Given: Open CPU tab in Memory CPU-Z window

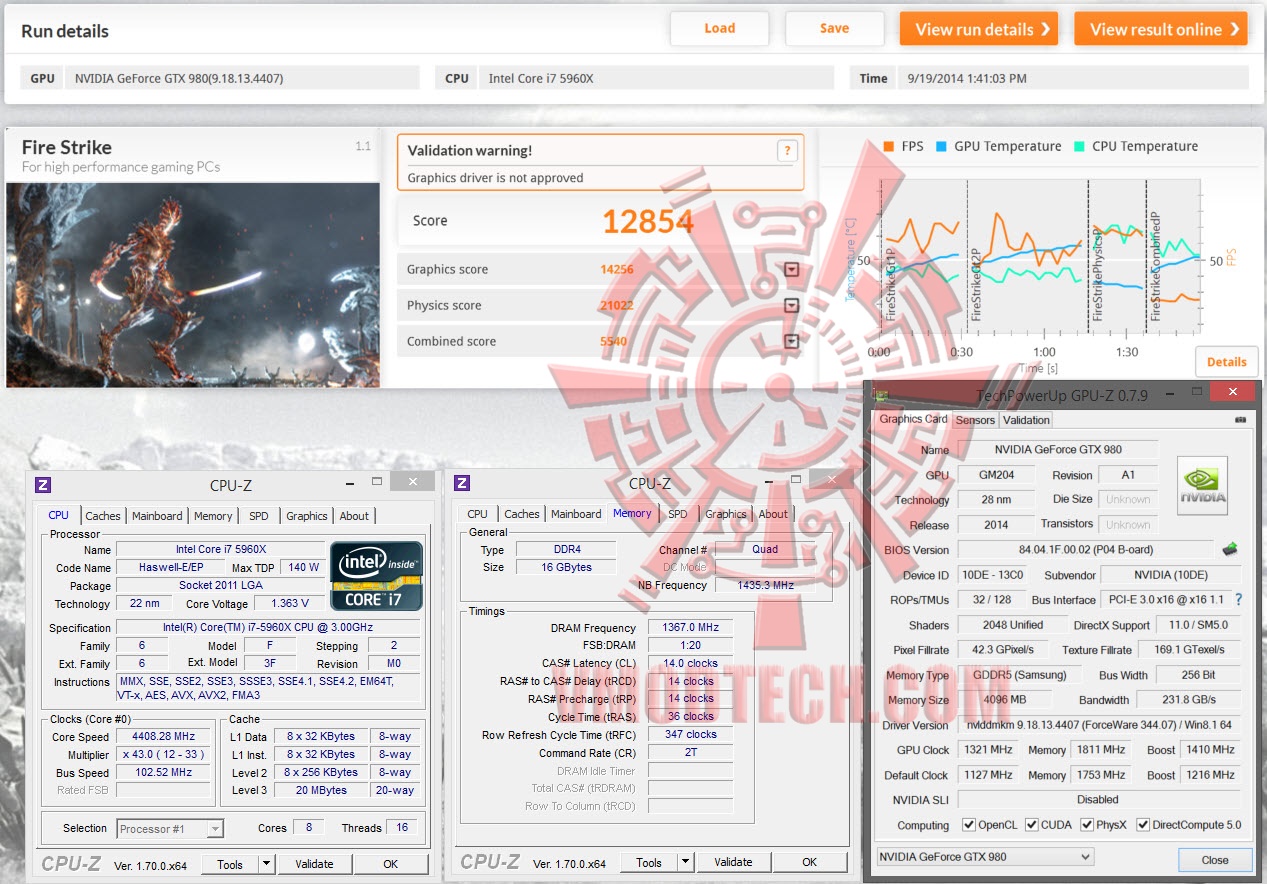Looking at the screenshot, I should (x=478, y=514).
